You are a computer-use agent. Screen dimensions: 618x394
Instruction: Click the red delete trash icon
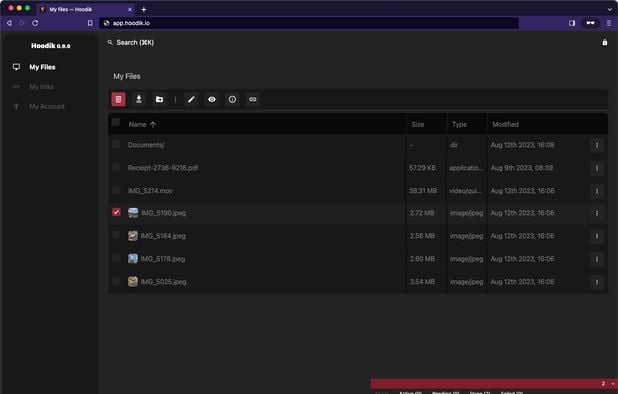point(118,99)
